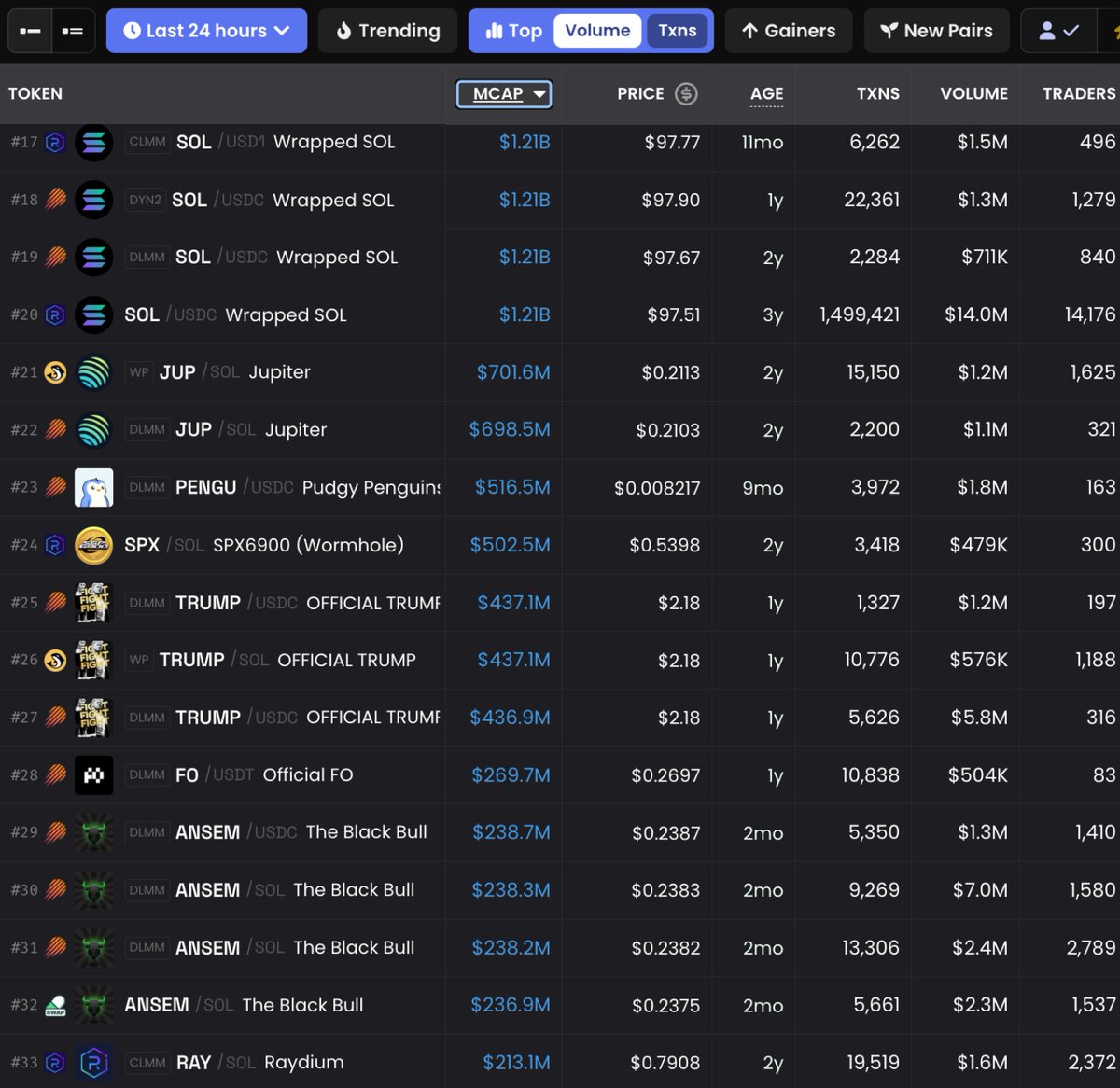The width and height of the screenshot is (1120, 1088).
Task: Click traders count 2,789
Action: pos(1091,947)
